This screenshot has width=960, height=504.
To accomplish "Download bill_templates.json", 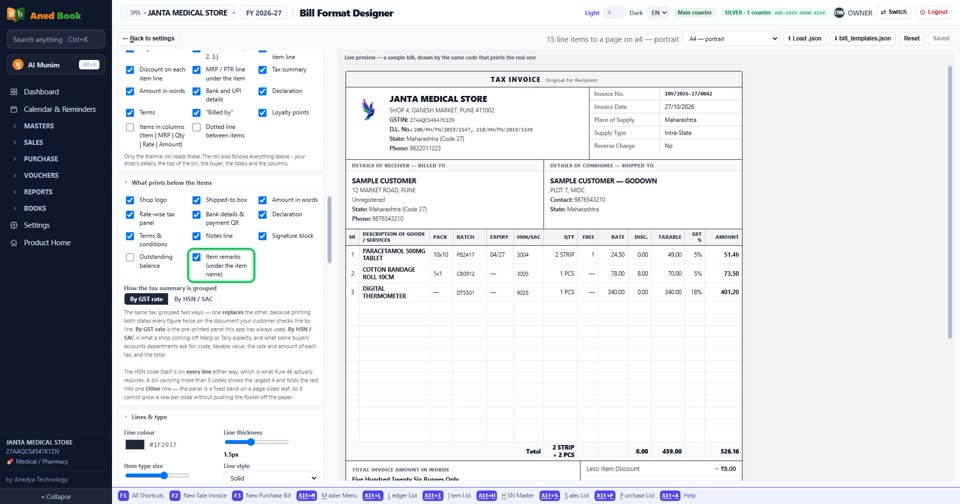I will pos(862,39).
